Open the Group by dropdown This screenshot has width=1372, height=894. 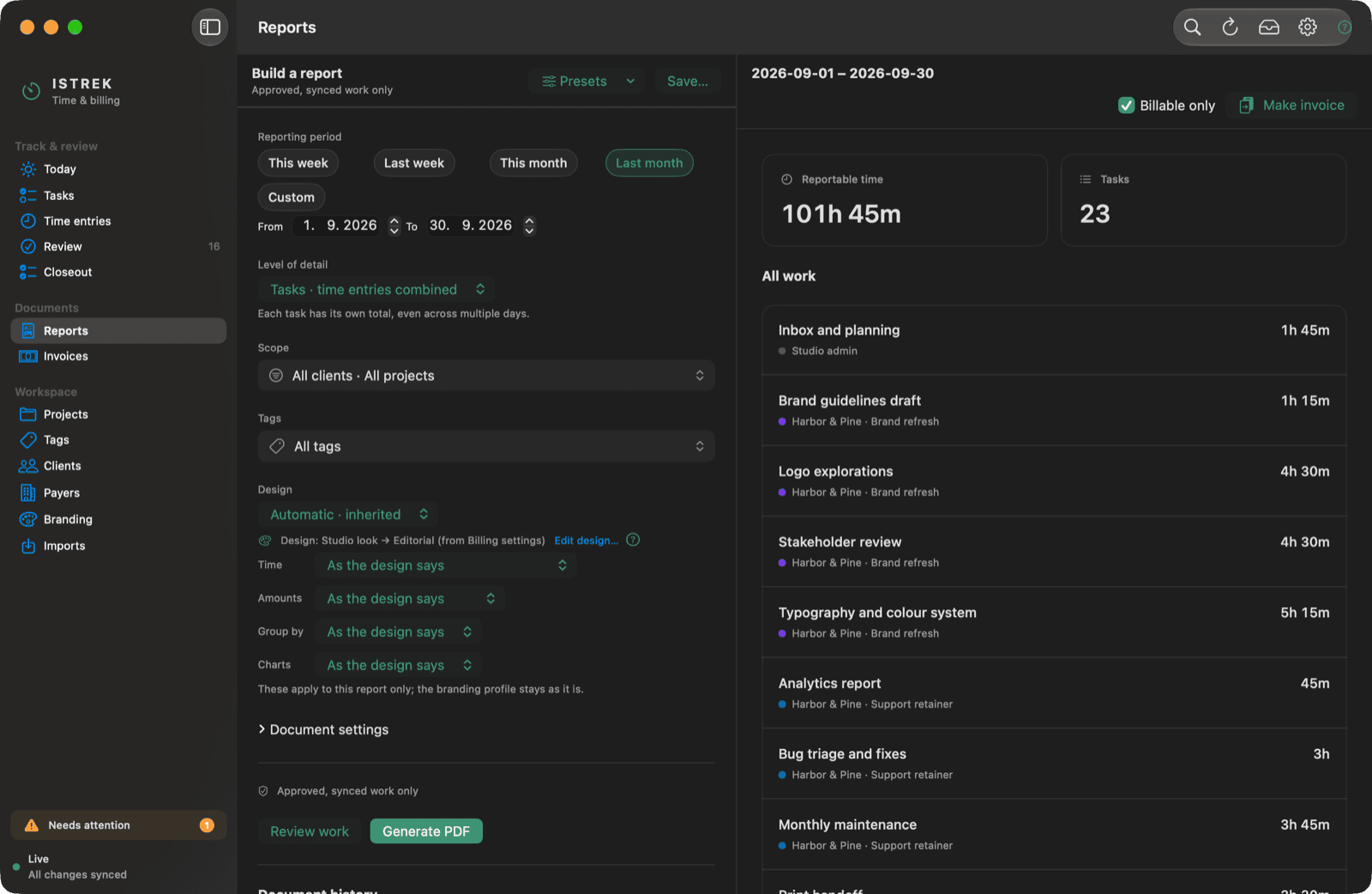click(x=398, y=632)
